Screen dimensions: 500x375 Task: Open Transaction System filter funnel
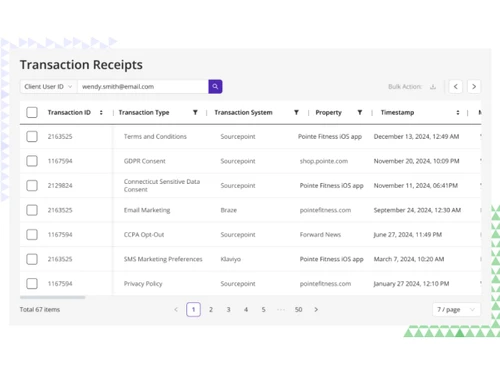click(296, 113)
